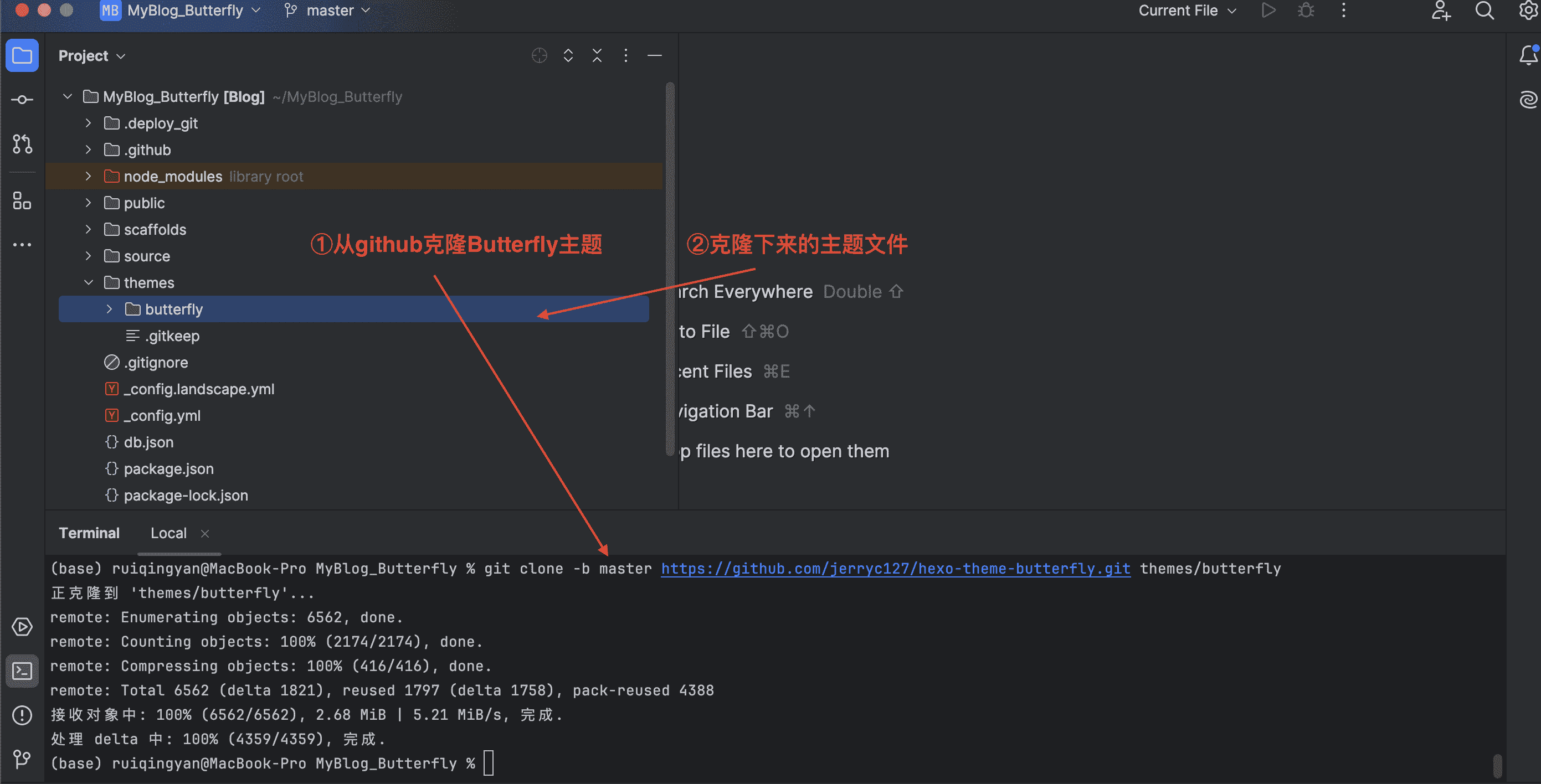
Task: Collapse MyBlog_Butterfly root folder
Action: pyautogui.click(x=68, y=96)
